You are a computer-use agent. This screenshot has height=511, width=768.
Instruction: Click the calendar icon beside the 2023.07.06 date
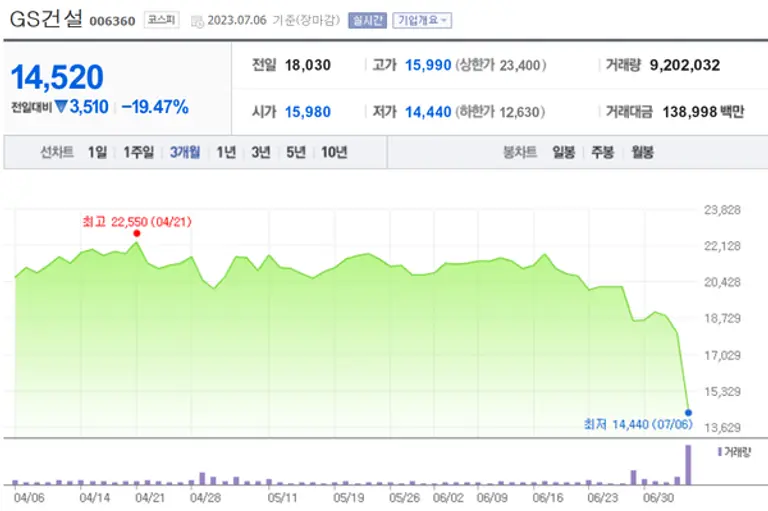click(197, 20)
